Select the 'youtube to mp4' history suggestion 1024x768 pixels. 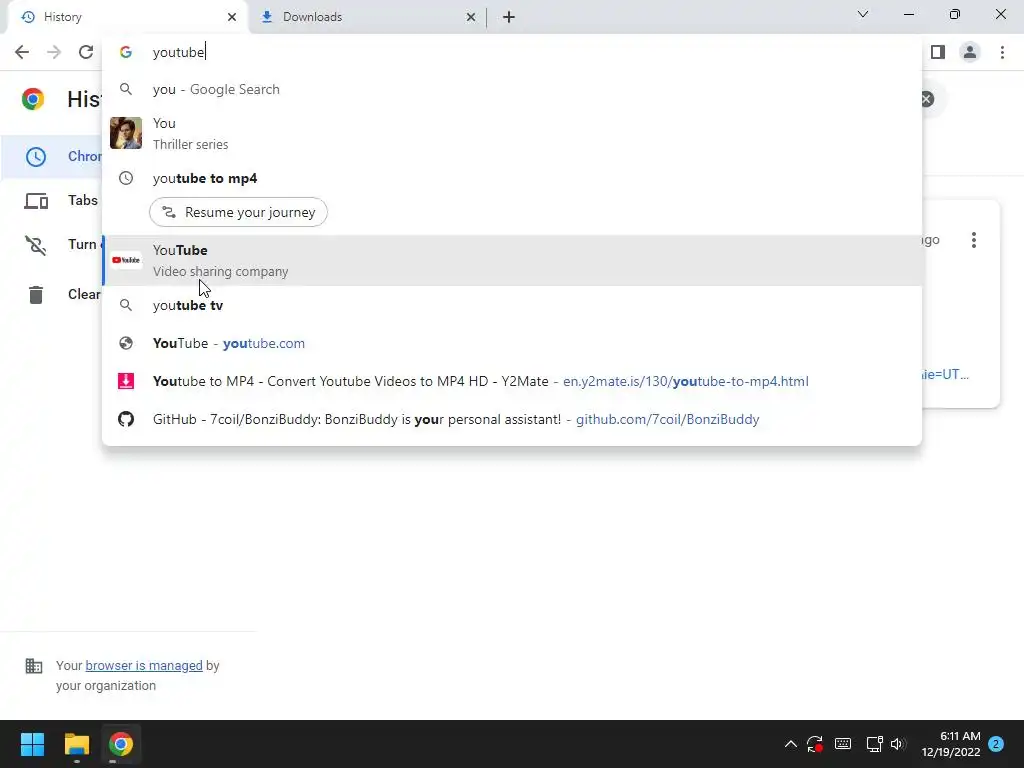tap(512, 178)
